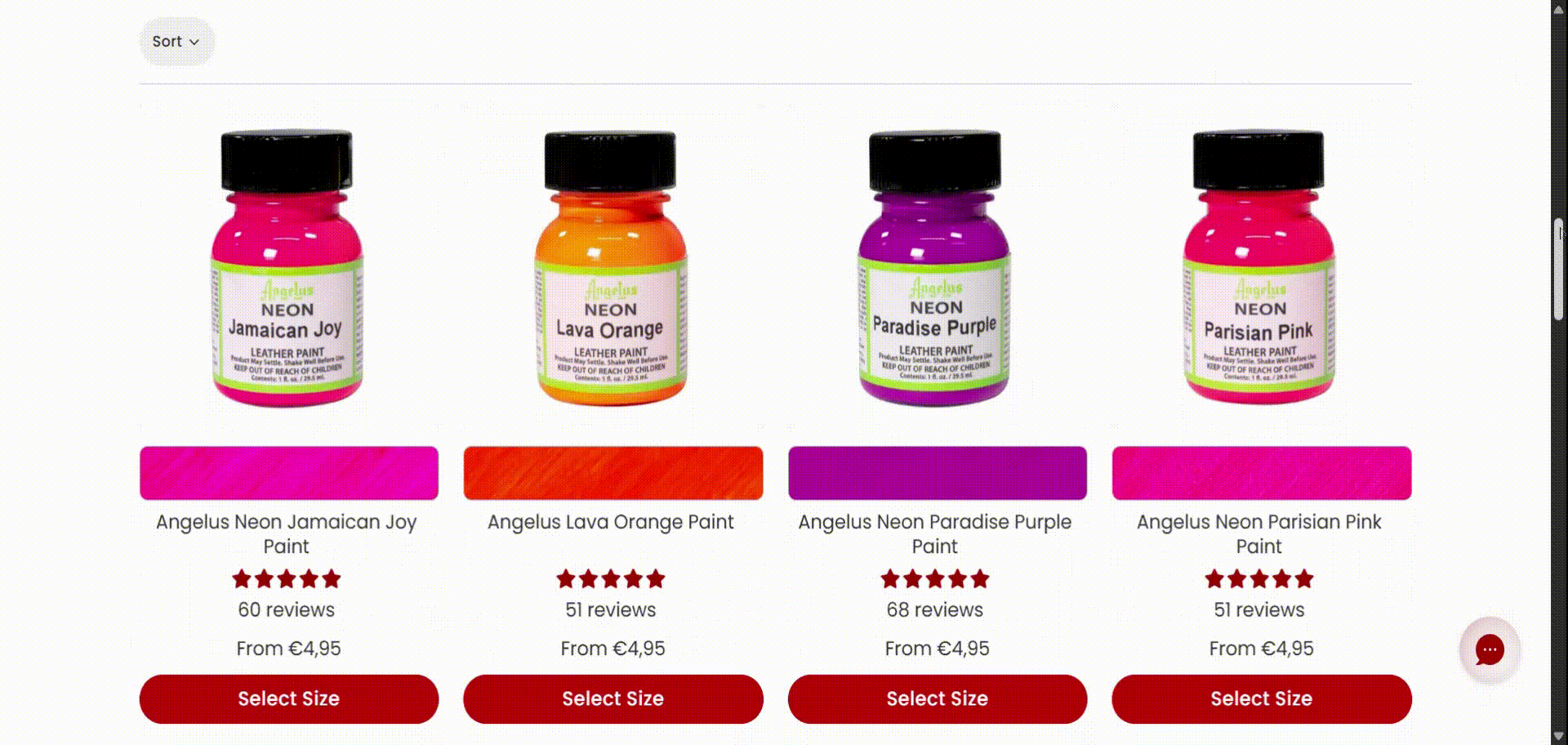Click Neon Paradise Purple bottle image
The image size is (1568, 745).
pos(935,268)
